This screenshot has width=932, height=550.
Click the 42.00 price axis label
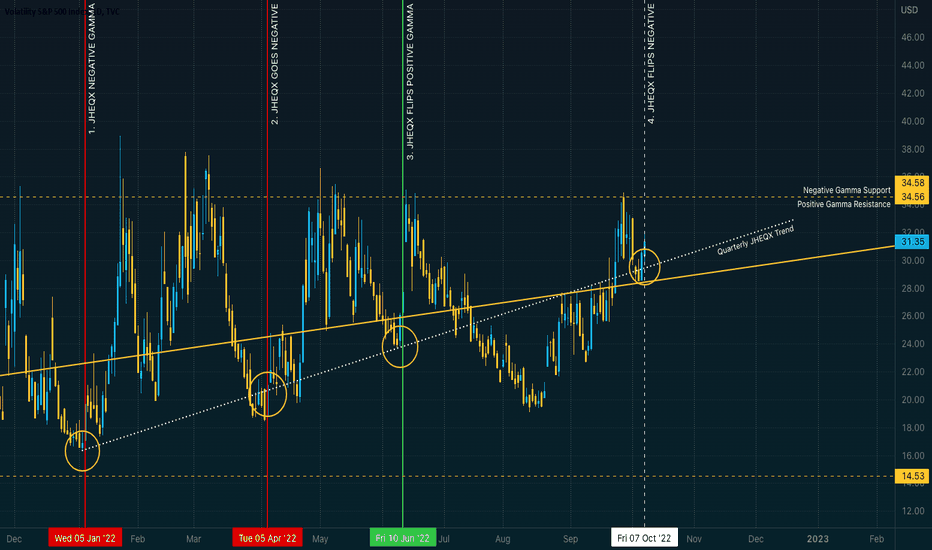pos(912,93)
